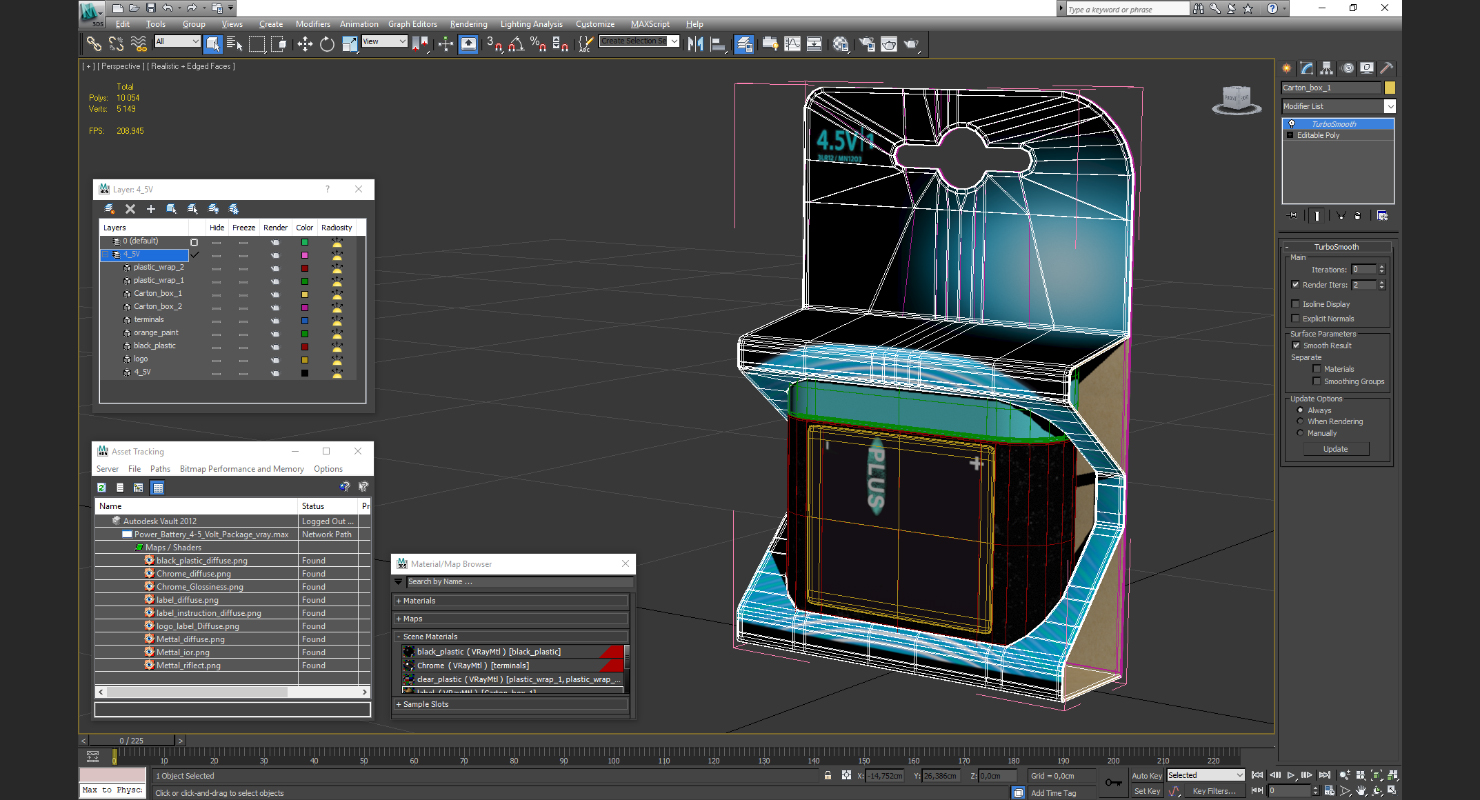This screenshot has width=1480, height=800.
Task: Select the When Rendering update option
Action: [1300, 422]
